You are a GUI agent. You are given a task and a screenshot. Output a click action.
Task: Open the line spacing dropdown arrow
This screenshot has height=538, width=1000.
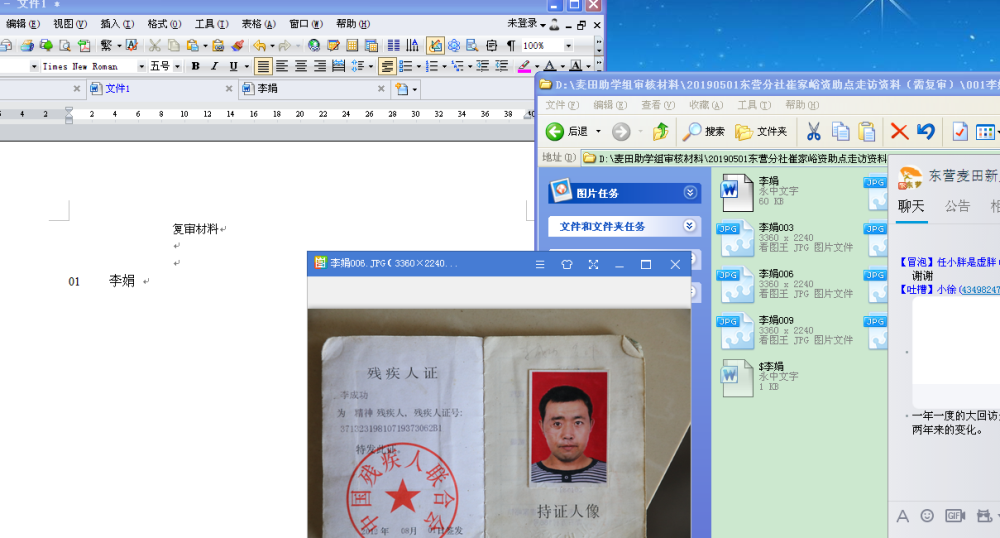coord(371,66)
